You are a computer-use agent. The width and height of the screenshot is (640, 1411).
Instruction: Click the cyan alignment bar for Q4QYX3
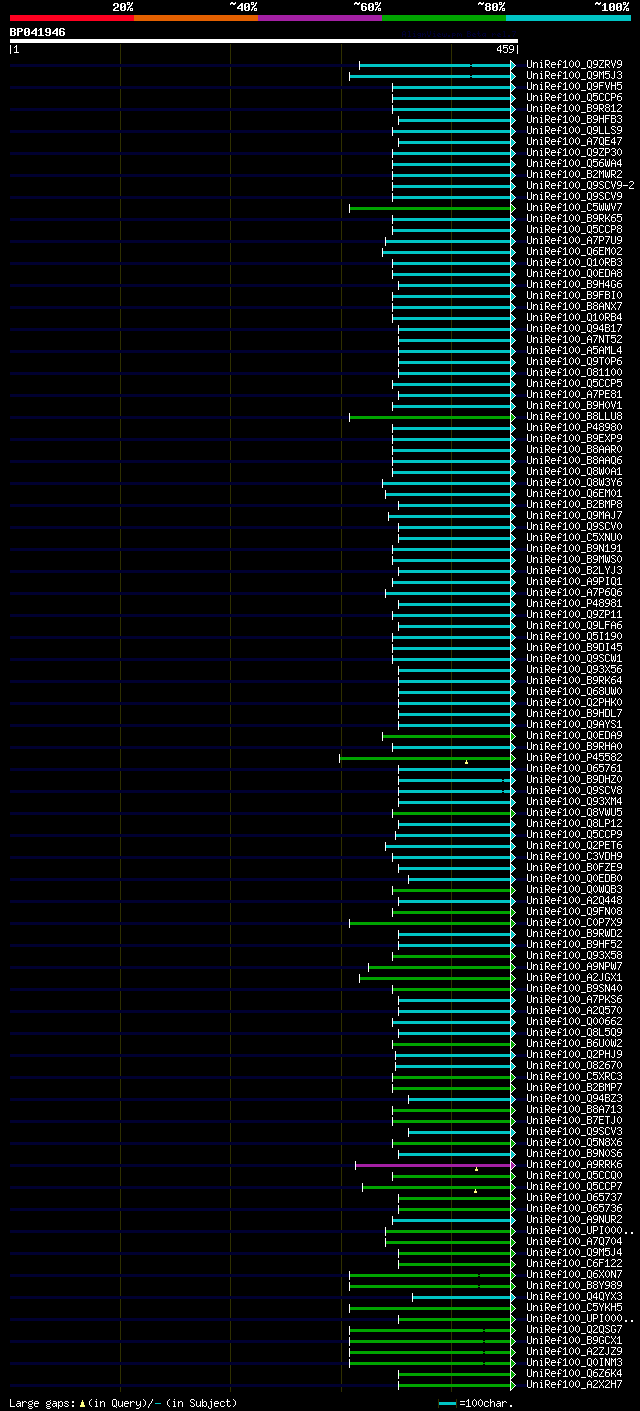(x=464, y=1296)
